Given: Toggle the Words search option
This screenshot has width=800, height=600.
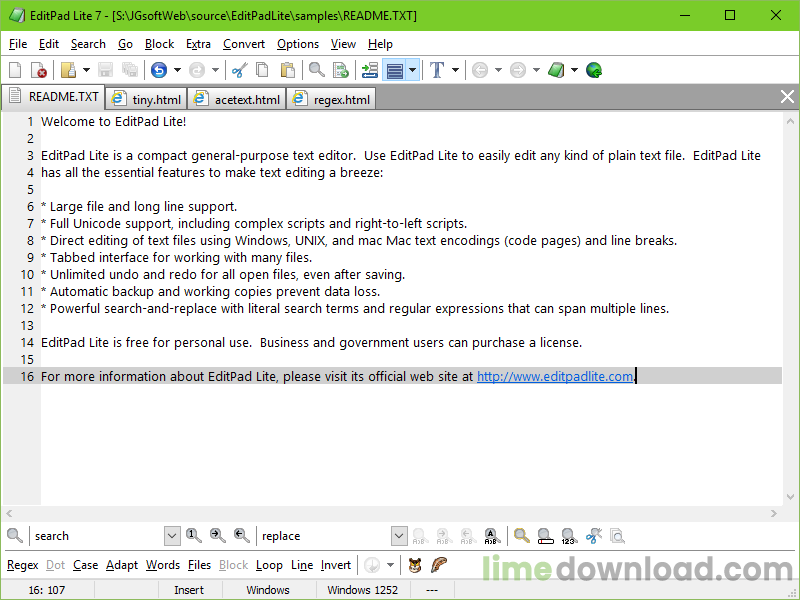Looking at the screenshot, I should (163, 565).
